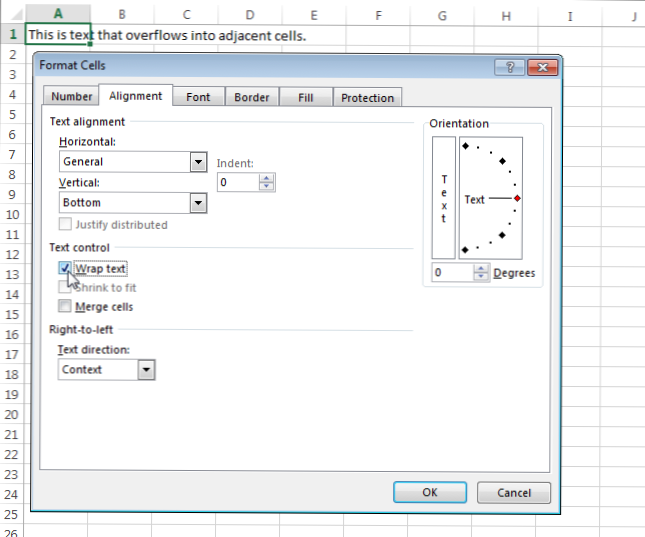
Task: Open the Font tab
Action: tap(198, 97)
